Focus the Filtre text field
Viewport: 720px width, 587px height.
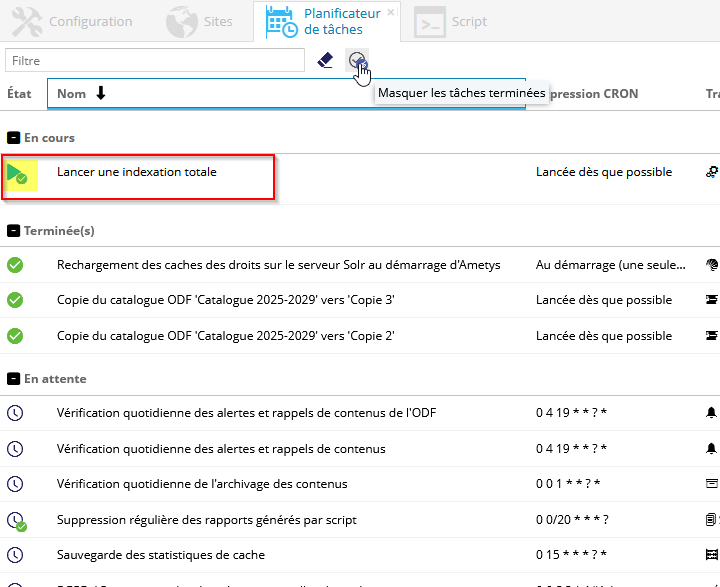(155, 61)
